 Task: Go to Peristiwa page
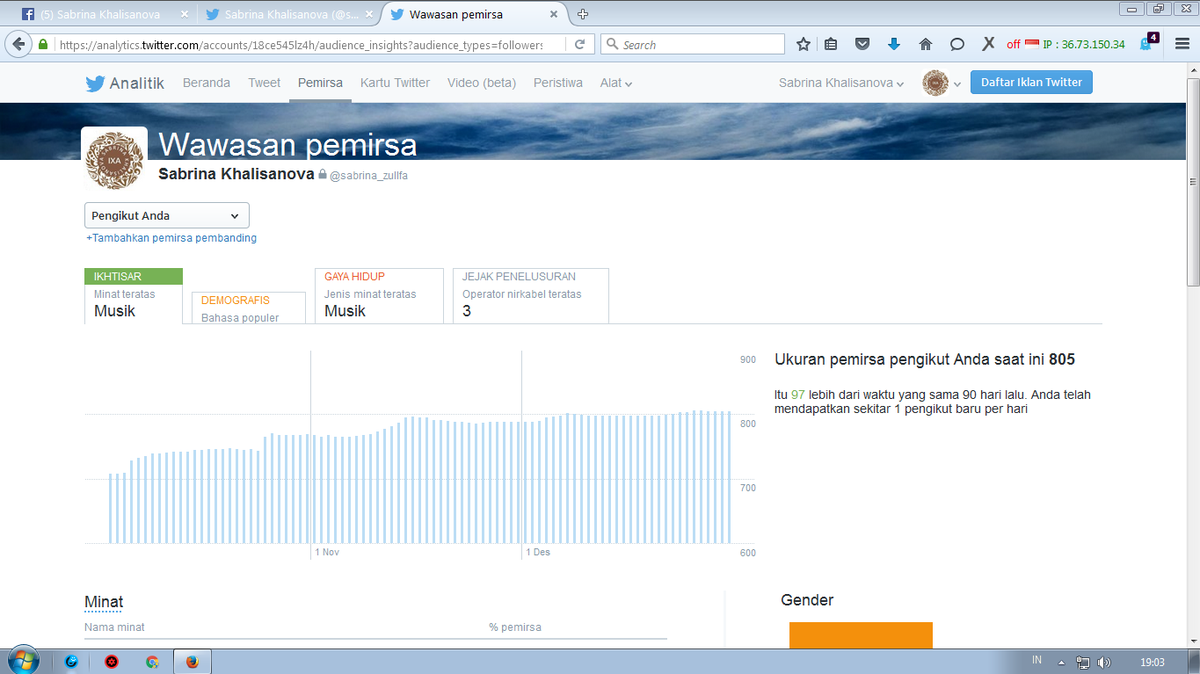point(558,83)
